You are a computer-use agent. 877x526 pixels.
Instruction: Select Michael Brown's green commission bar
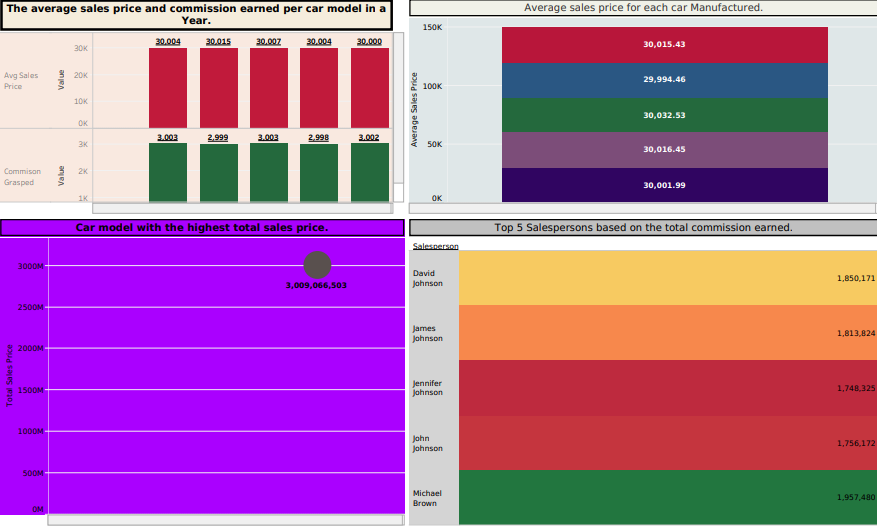pyautogui.click(x=667, y=497)
